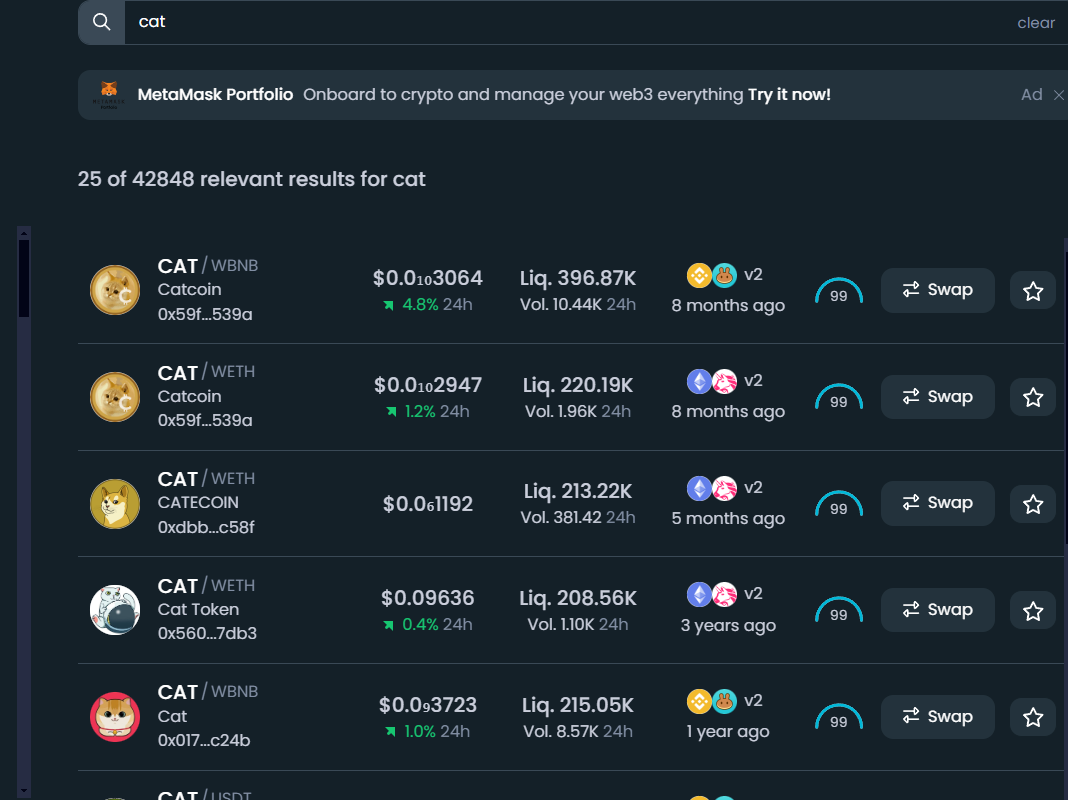Click the Uniswap icon in Catcoin WETH row

(x=725, y=382)
